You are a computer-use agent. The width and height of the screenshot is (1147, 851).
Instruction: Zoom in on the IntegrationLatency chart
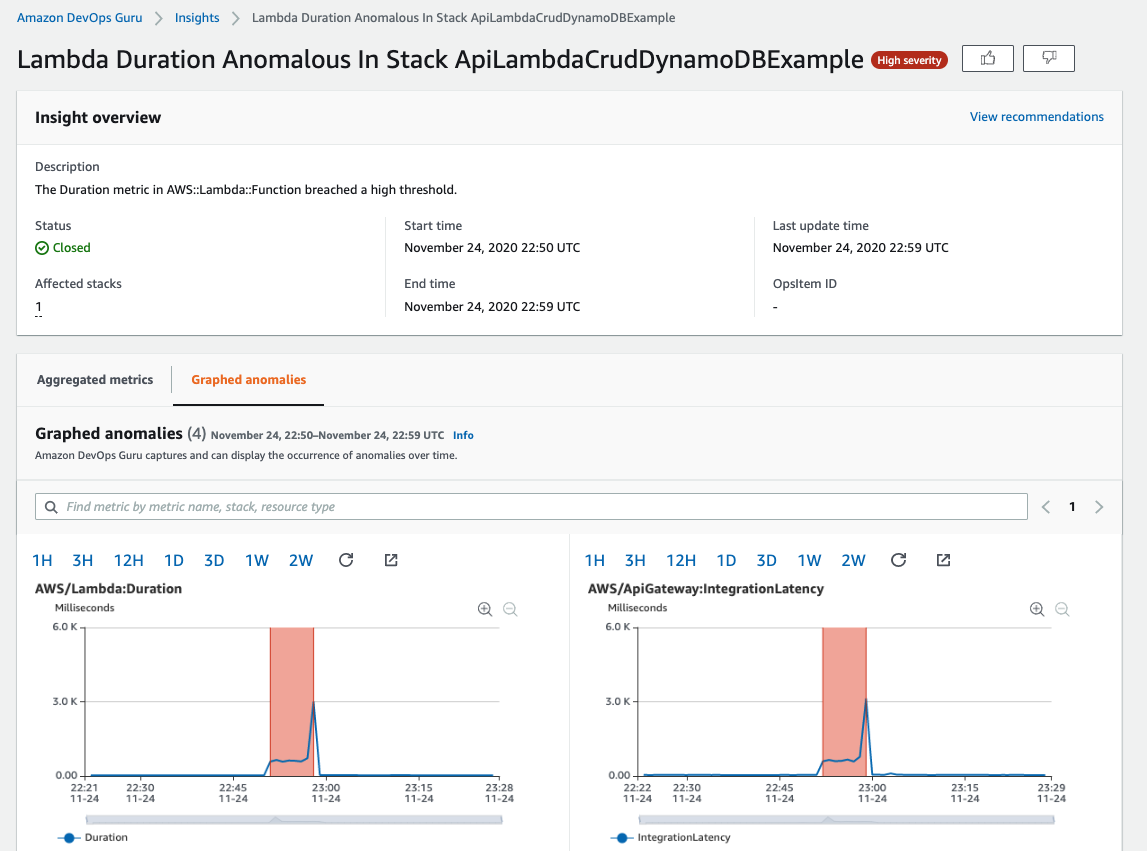click(1037, 609)
